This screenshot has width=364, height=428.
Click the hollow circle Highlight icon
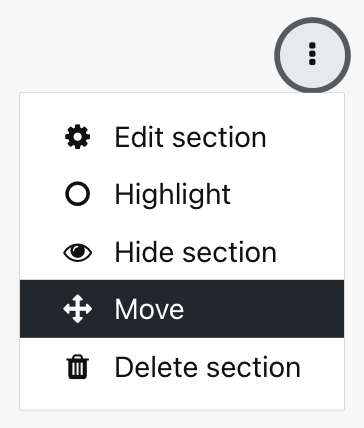(x=77, y=194)
